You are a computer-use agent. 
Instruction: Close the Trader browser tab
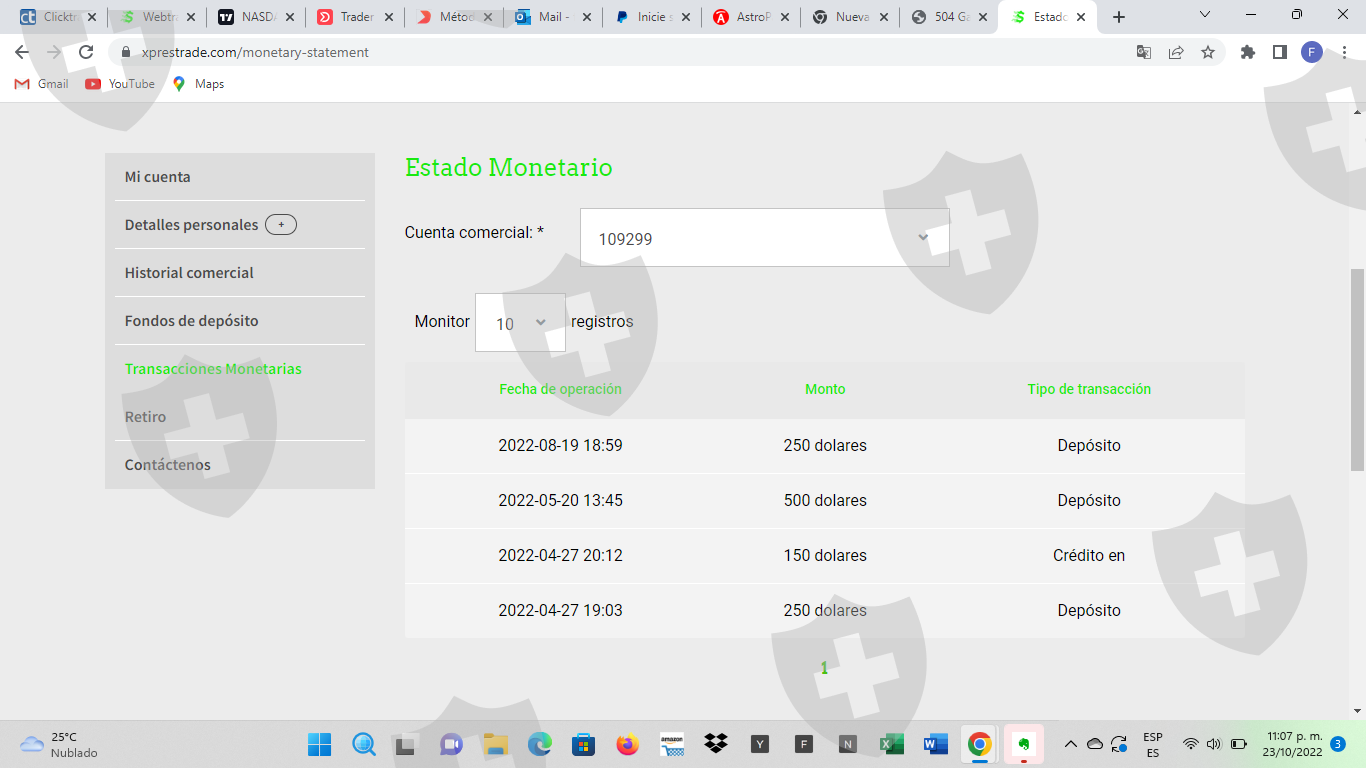(389, 17)
